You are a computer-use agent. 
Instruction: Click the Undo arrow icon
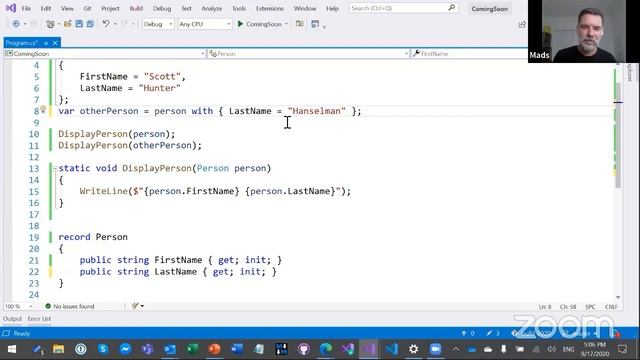click(106, 24)
